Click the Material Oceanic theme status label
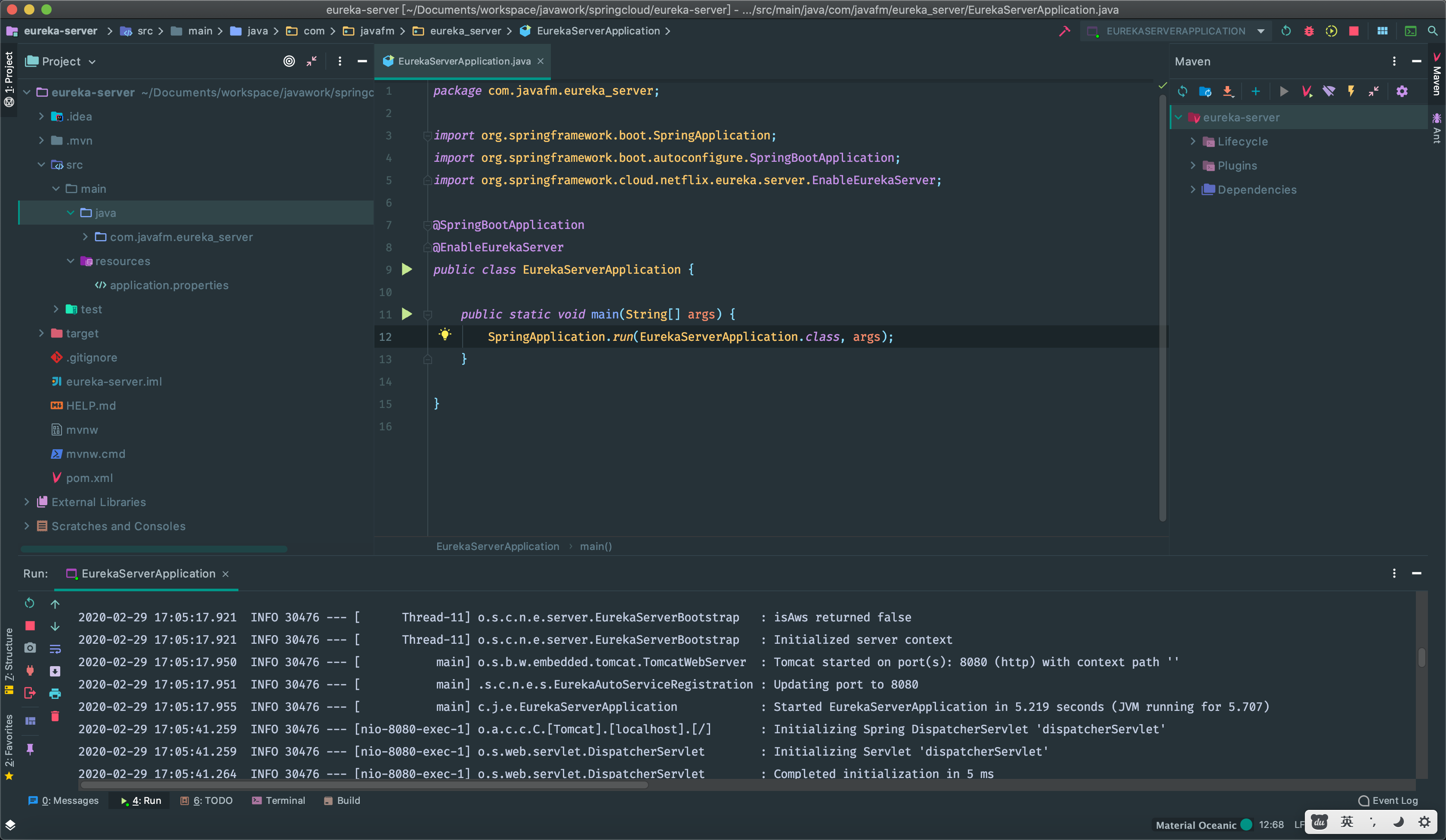The height and width of the screenshot is (840, 1446). pyautogui.click(x=1196, y=825)
